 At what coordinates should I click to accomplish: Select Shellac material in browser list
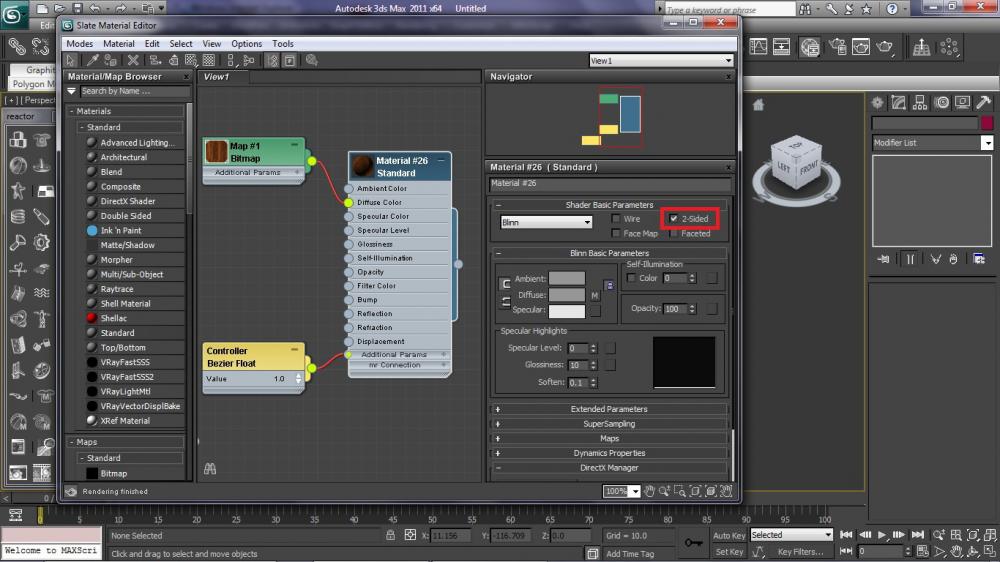click(x=114, y=318)
